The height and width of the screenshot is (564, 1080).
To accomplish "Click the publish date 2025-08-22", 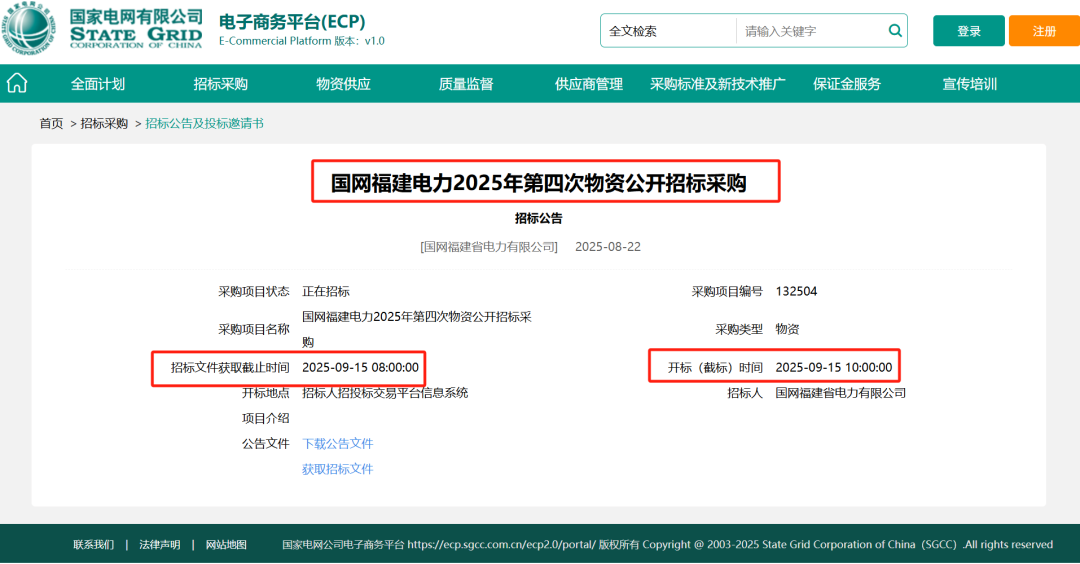I will tap(608, 247).
